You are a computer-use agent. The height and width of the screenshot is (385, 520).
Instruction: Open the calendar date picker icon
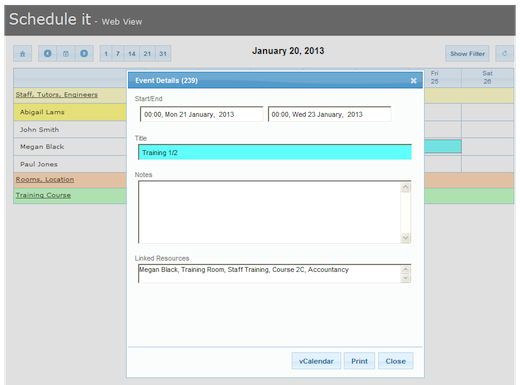(x=66, y=53)
